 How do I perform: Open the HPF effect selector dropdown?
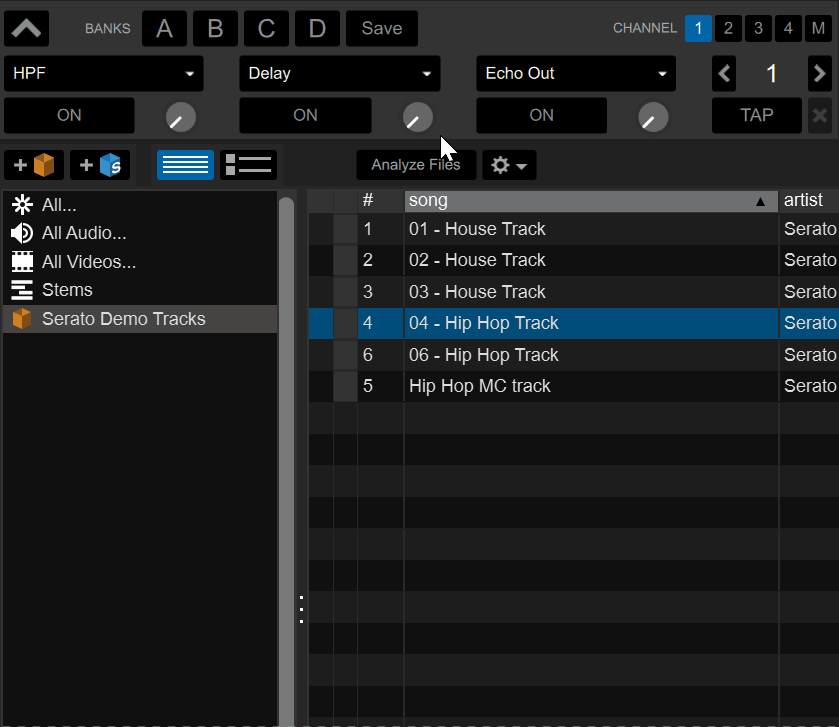pos(103,74)
